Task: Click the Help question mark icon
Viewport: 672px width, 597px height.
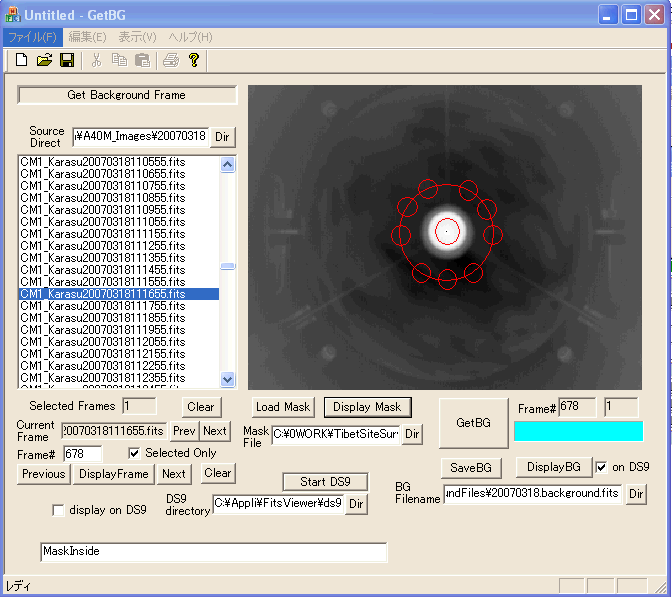Action: coord(194,60)
